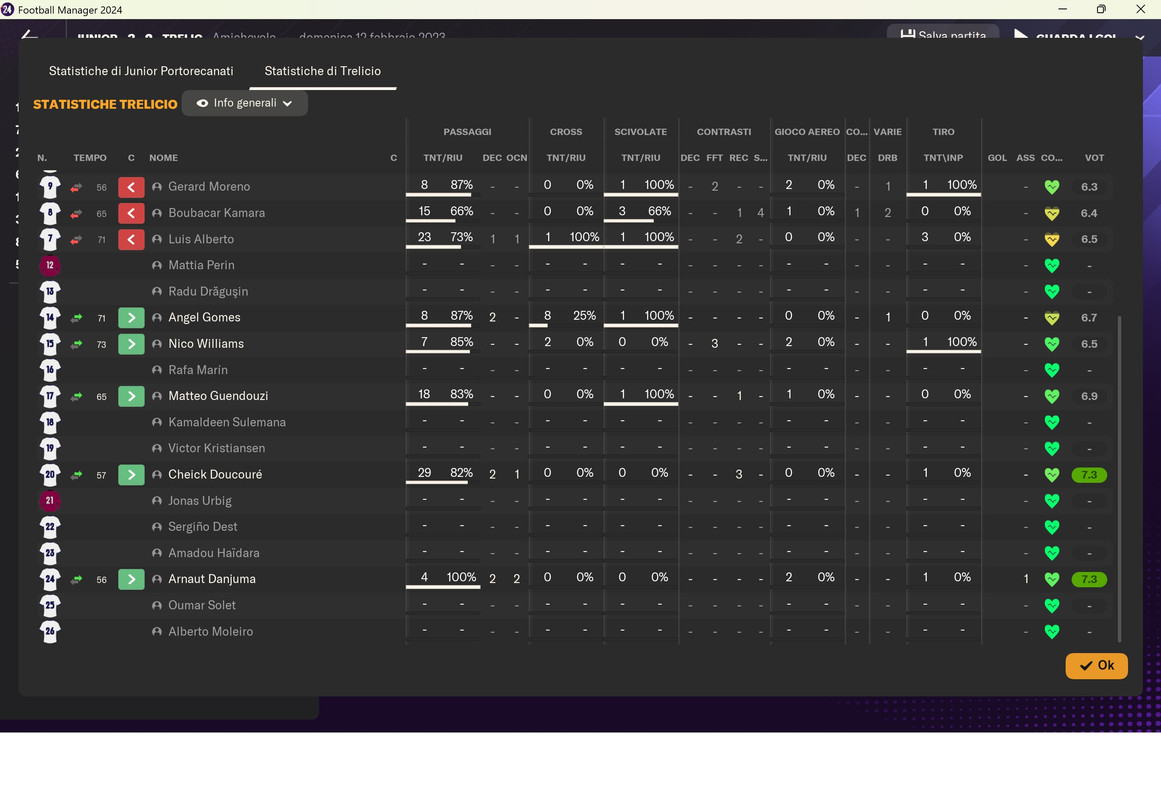Image resolution: width=1161 pixels, height=800 pixels.
Task: Open the Info generali view dropdown
Action: [x=244, y=103]
